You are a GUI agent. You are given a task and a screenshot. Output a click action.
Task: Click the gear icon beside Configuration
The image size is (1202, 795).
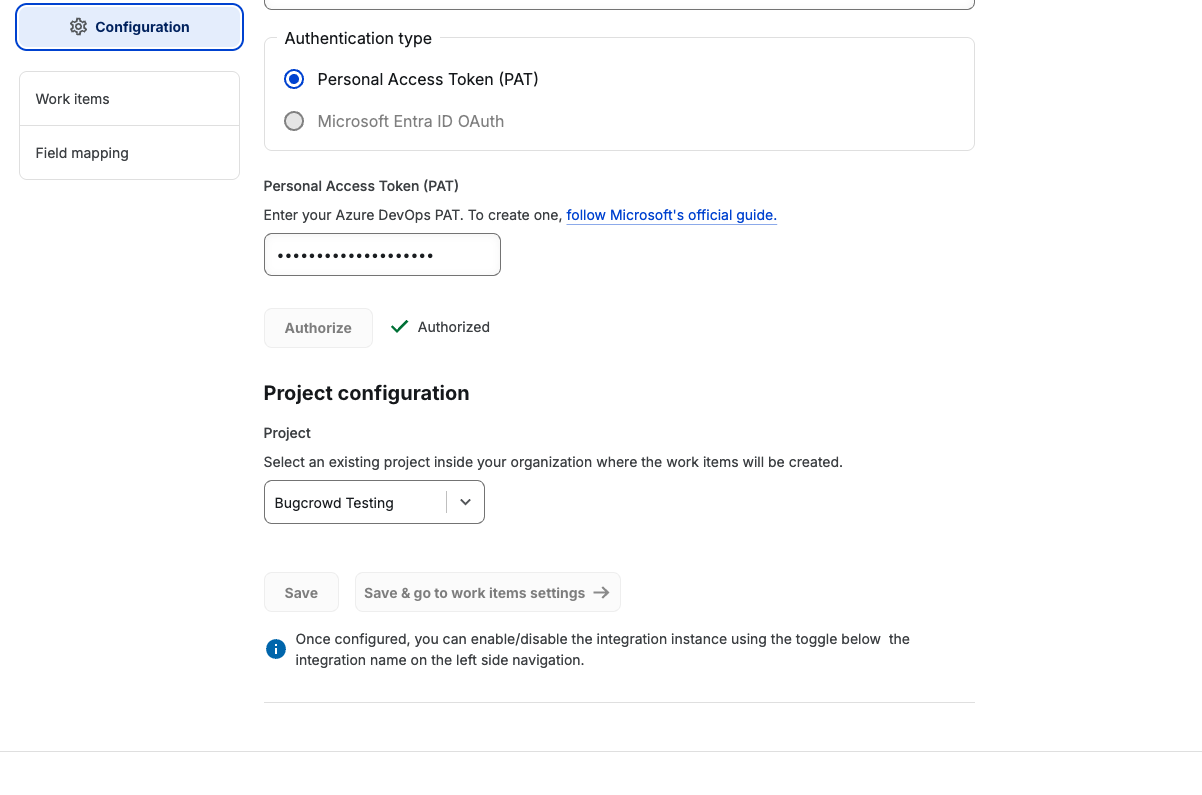pyautogui.click(x=78, y=27)
